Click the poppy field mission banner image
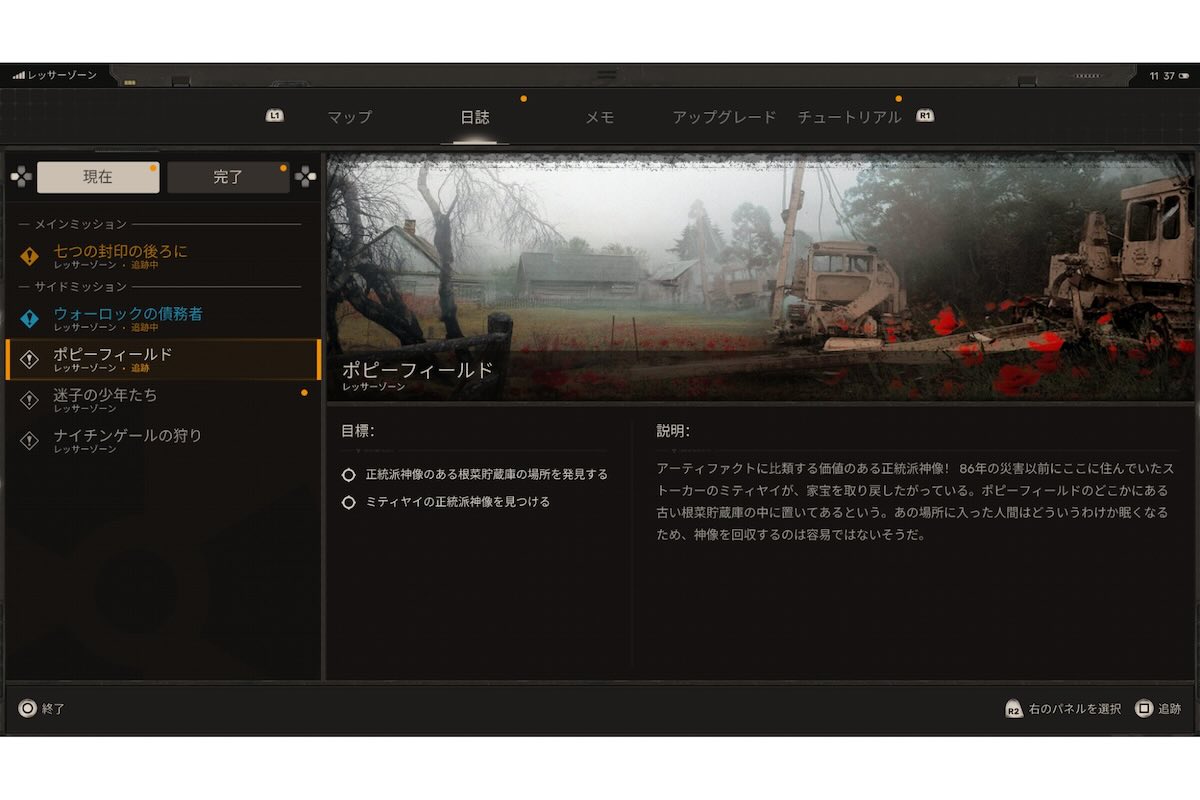 coord(755,270)
